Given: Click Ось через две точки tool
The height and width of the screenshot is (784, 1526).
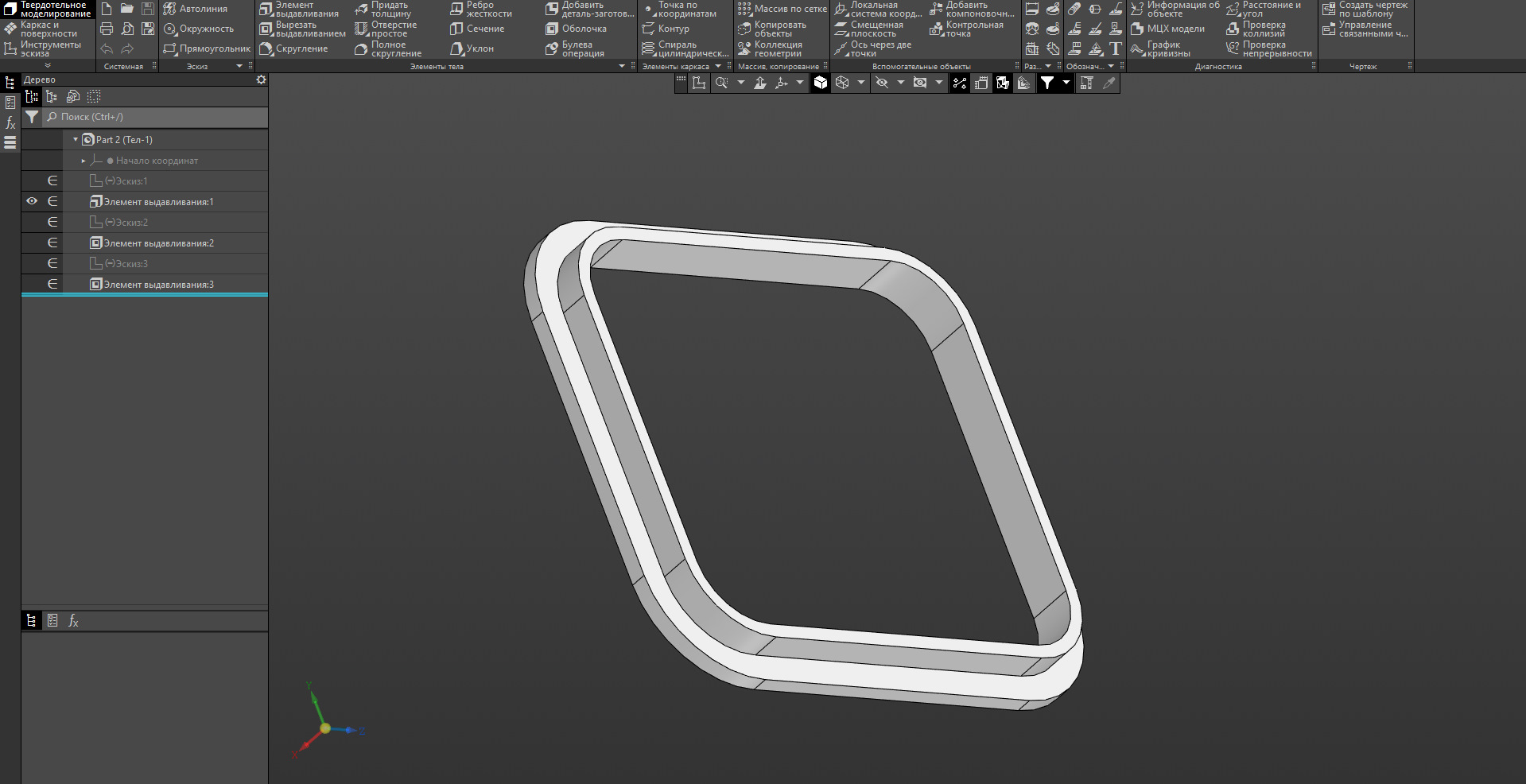Looking at the screenshot, I should tap(872, 49).
